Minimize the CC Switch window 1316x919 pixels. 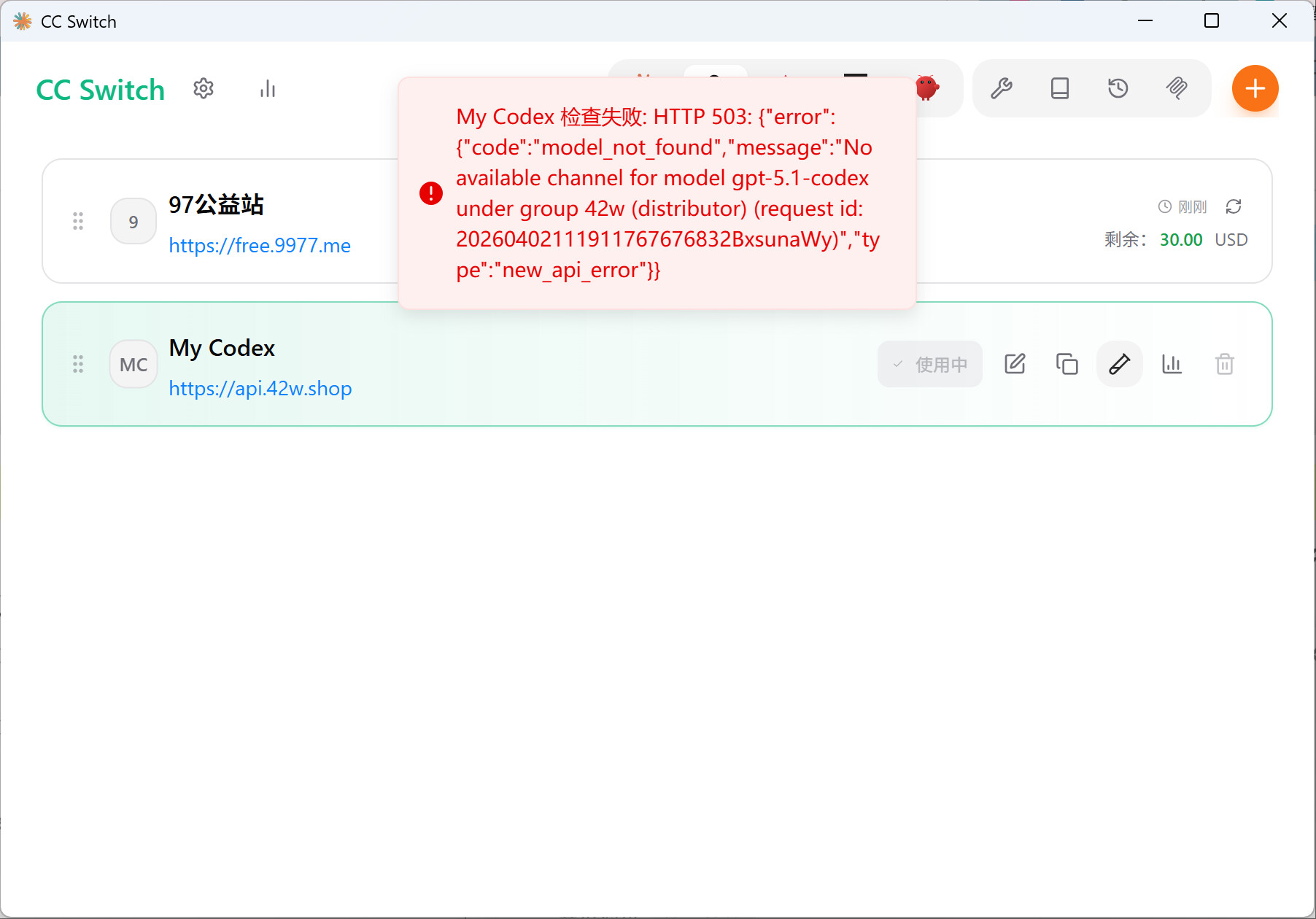coord(1145,20)
